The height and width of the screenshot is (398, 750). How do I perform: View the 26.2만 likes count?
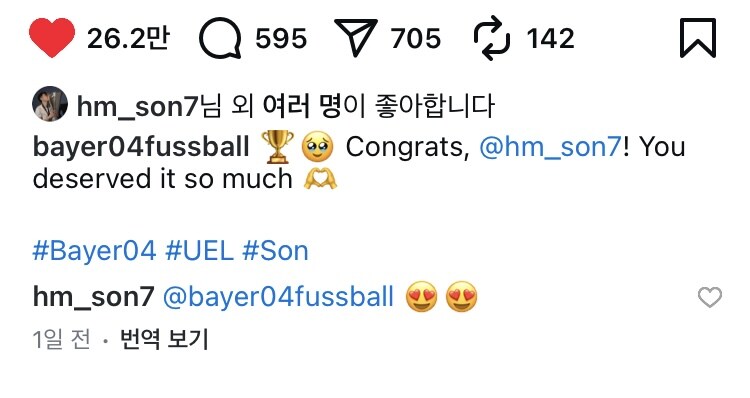[128, 38]
